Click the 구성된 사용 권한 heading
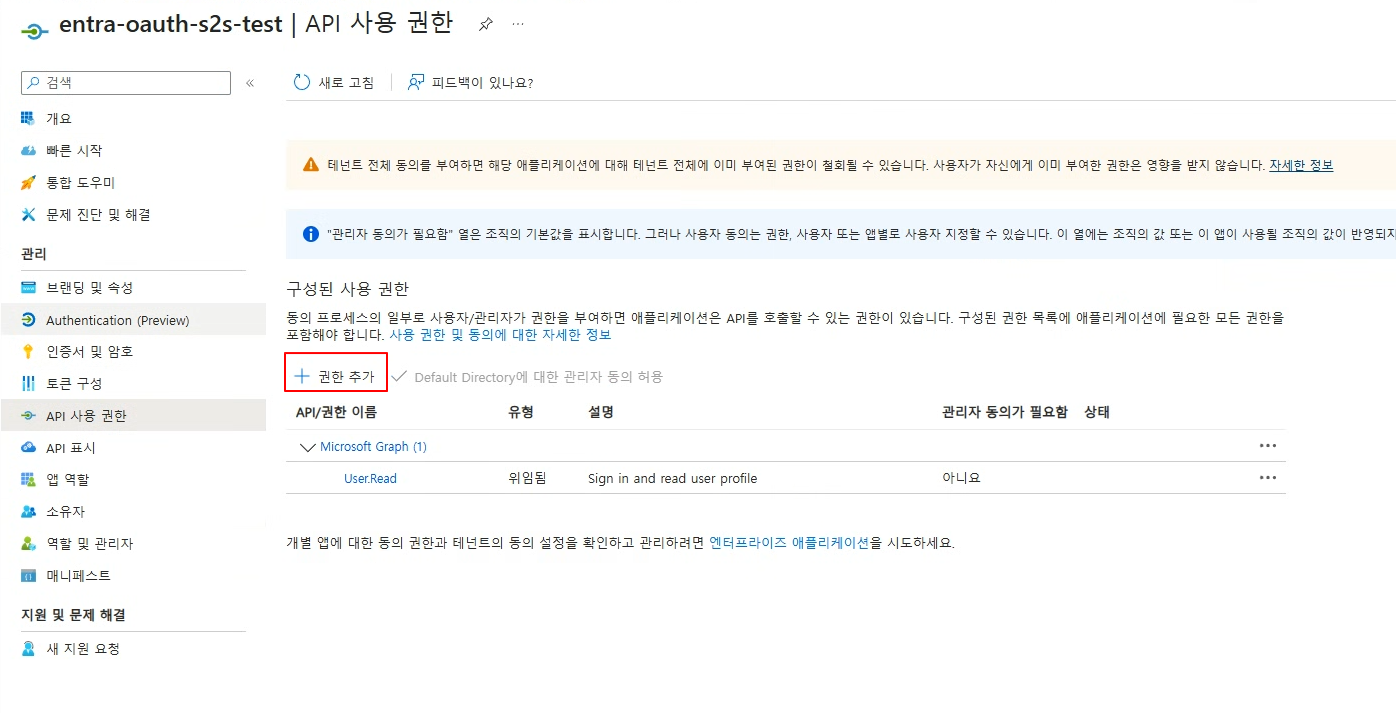1396x713 pixels. click(x=347, y=289)
